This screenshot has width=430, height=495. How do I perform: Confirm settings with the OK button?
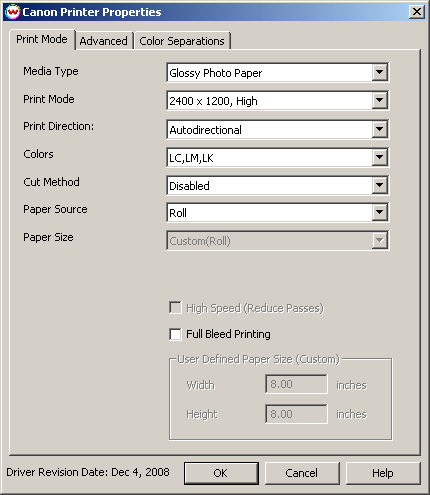click(x=221, y=473)
